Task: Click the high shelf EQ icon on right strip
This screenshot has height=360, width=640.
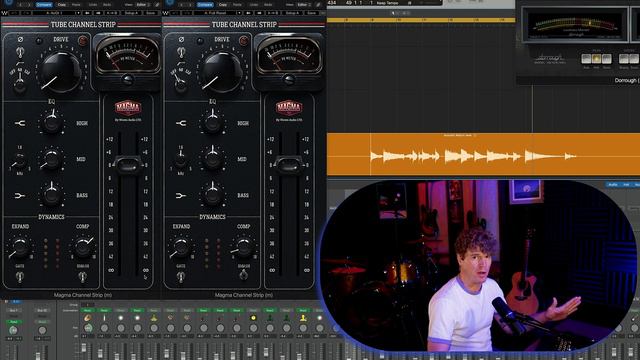Action: point(181,123)
